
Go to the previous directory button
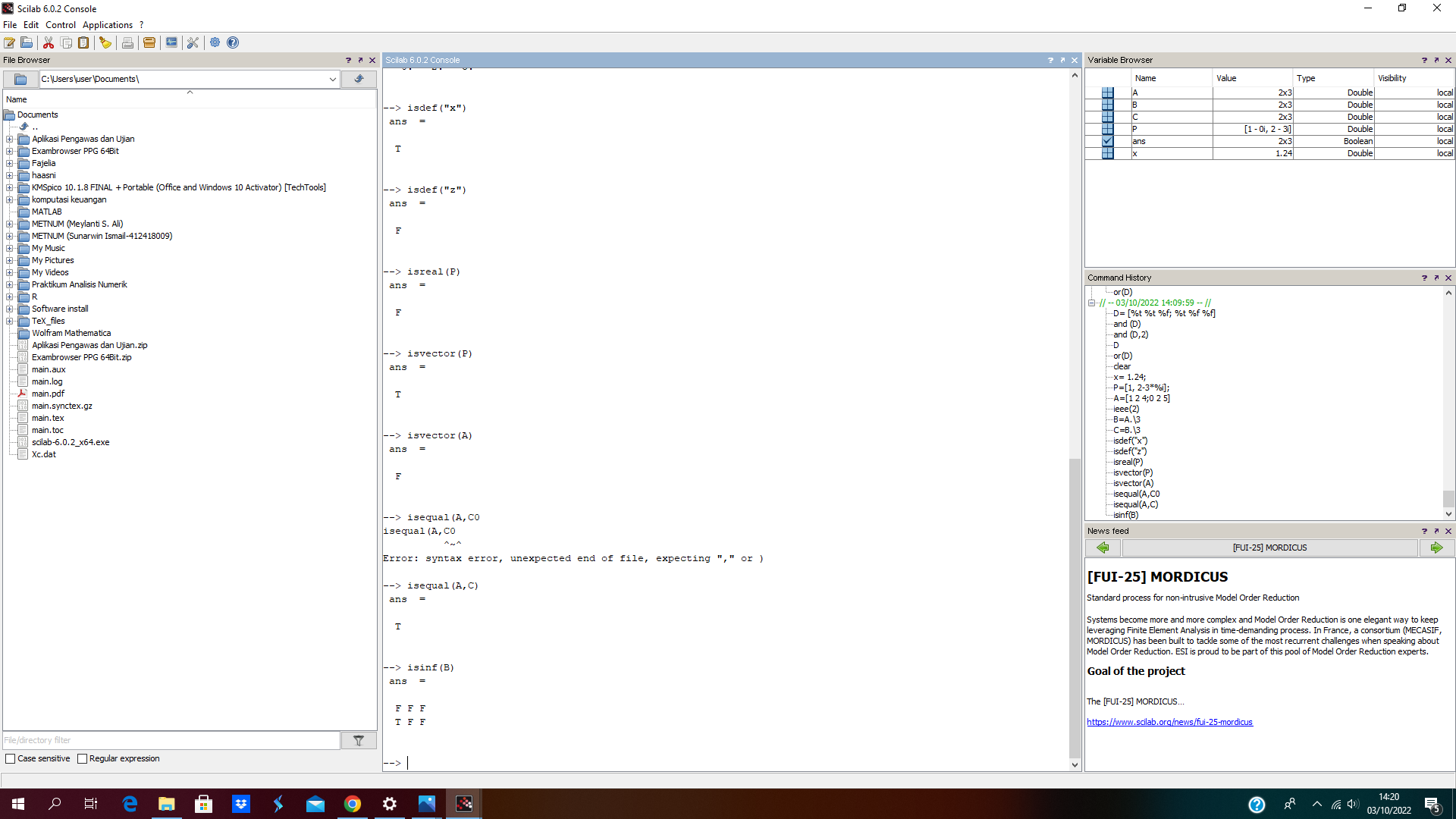point(359,79)
